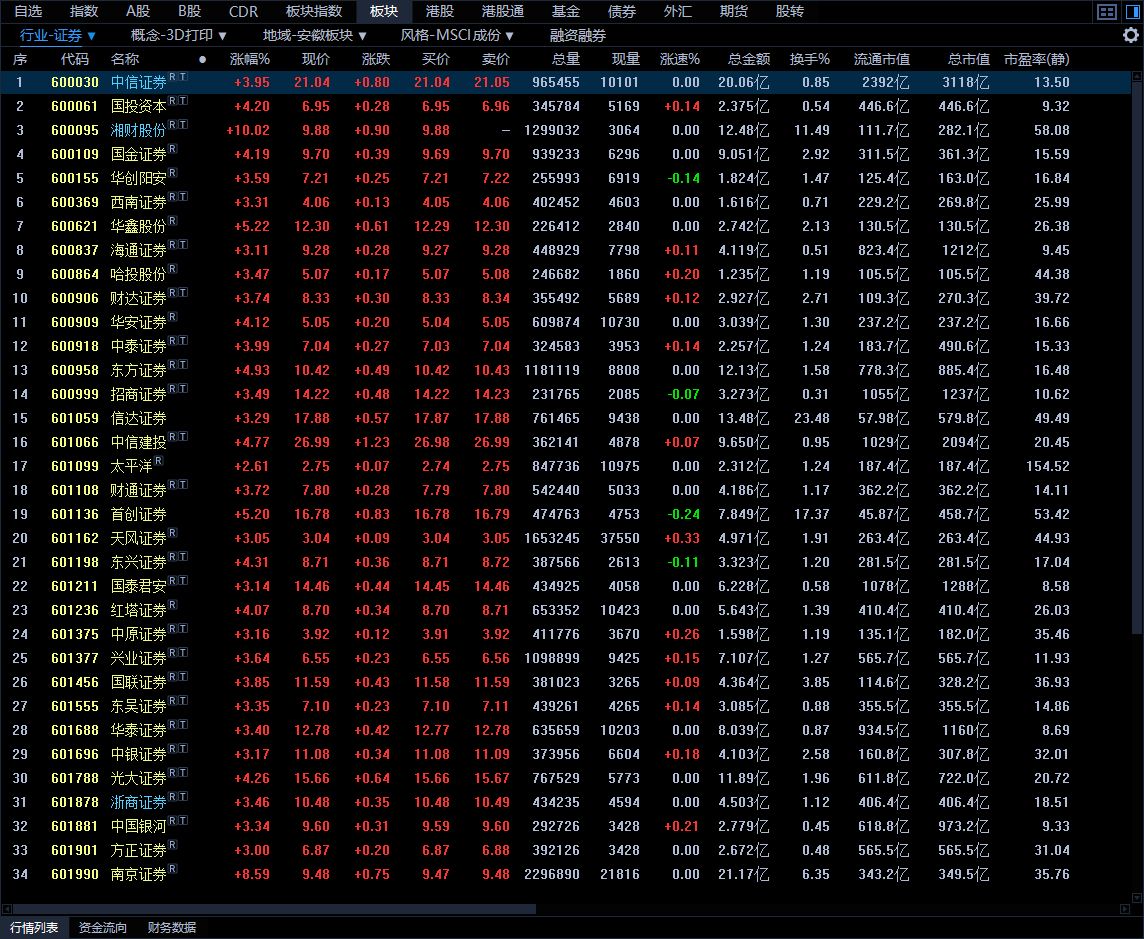Sort by the 涨幅% column header

pos(250,59)
